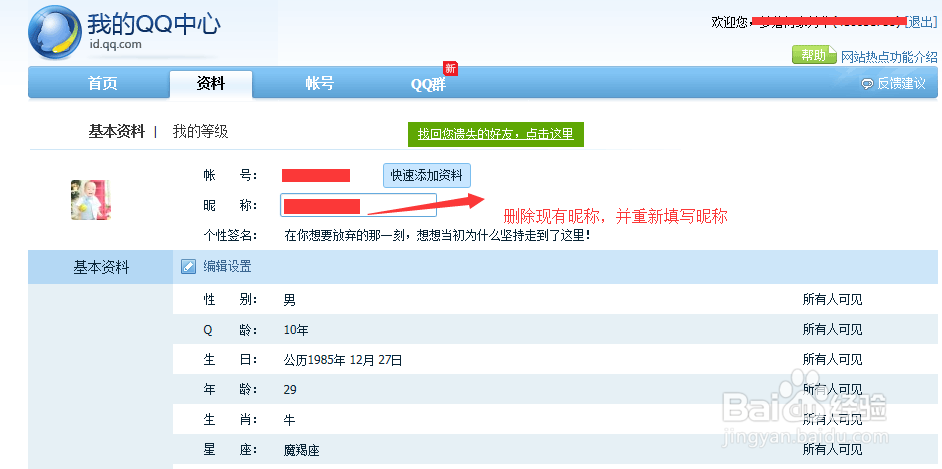Select the 资料 tab
The image size is (942, 469).
point(210,83)
